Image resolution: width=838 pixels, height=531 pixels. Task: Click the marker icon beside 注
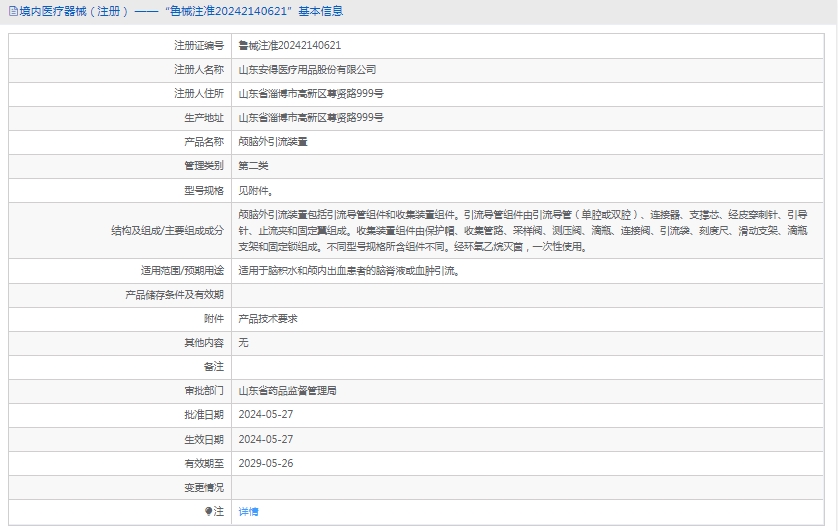click(209, 511)
